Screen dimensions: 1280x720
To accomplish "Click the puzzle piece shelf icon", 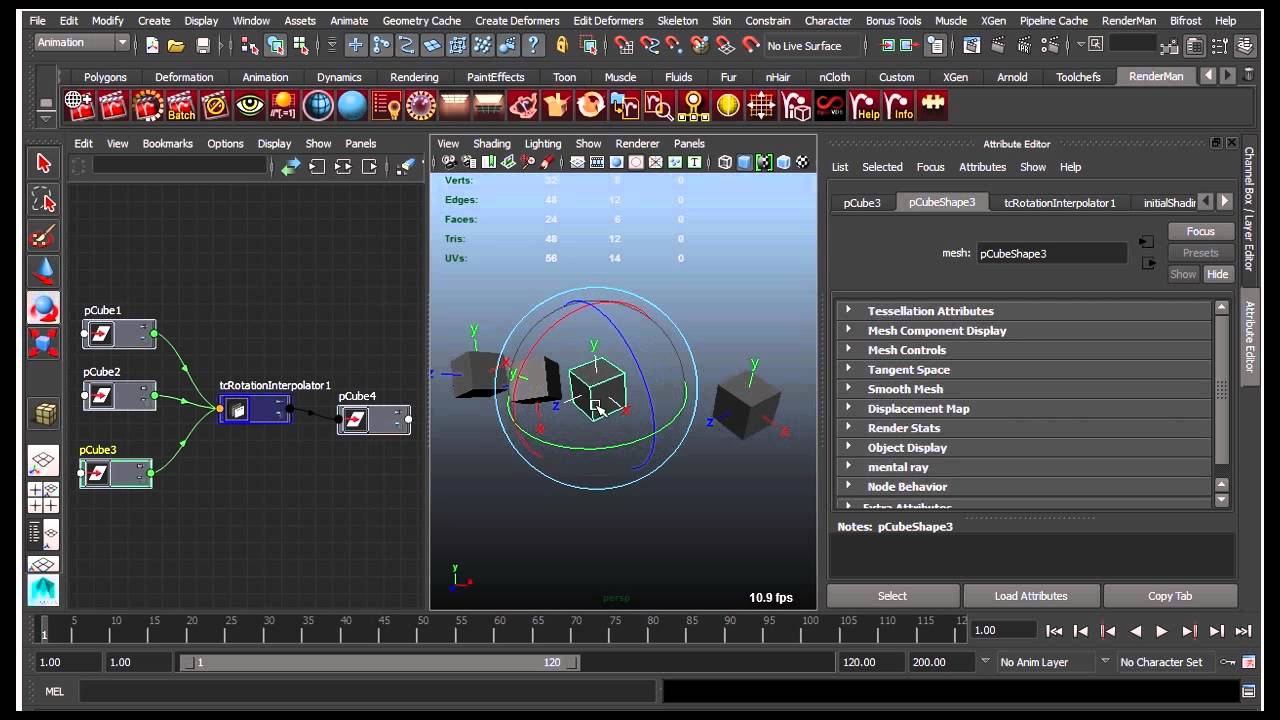I will [933, 105].
